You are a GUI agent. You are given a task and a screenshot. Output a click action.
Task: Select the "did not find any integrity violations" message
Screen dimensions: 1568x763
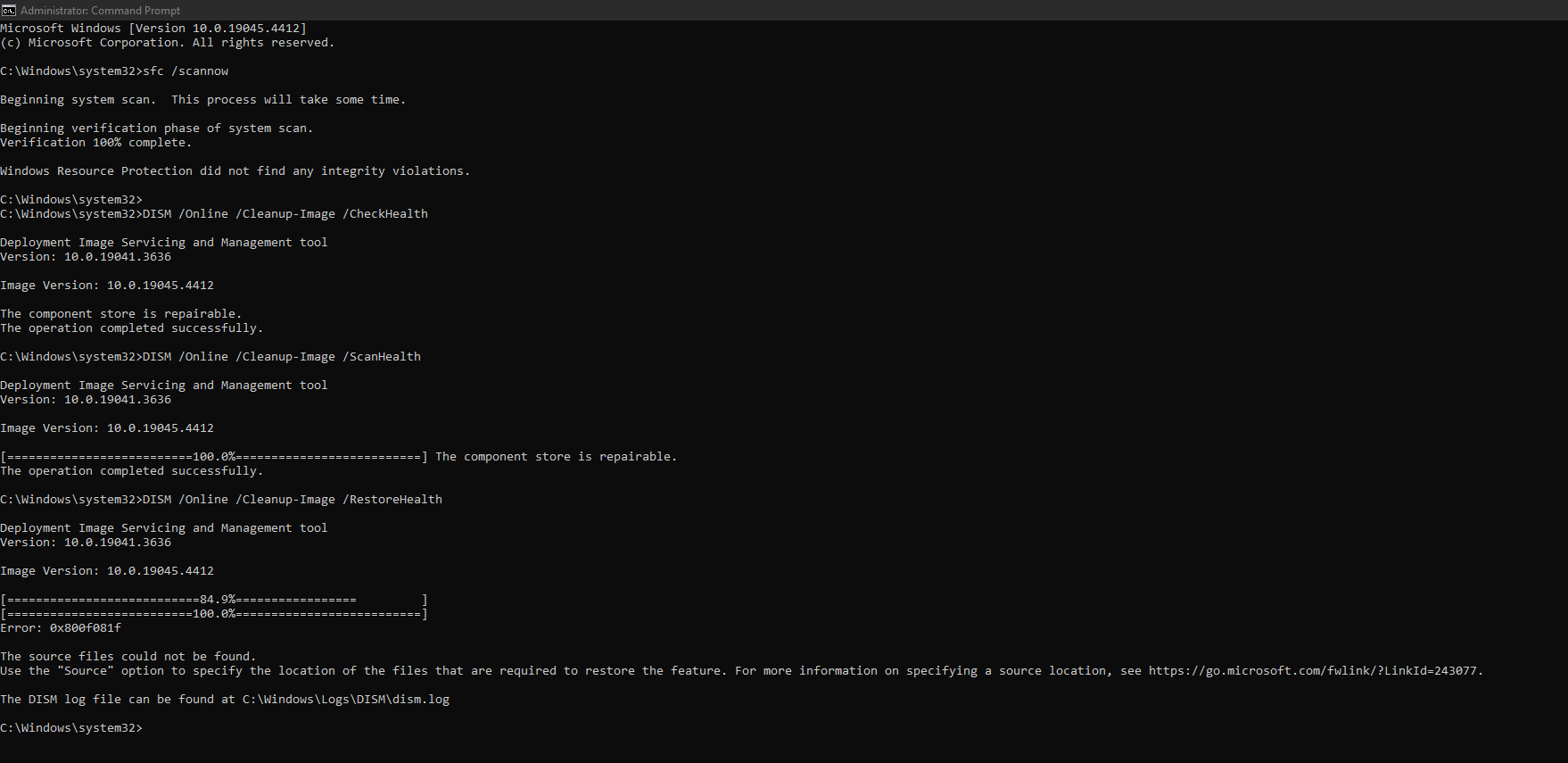tap(235, 171)
